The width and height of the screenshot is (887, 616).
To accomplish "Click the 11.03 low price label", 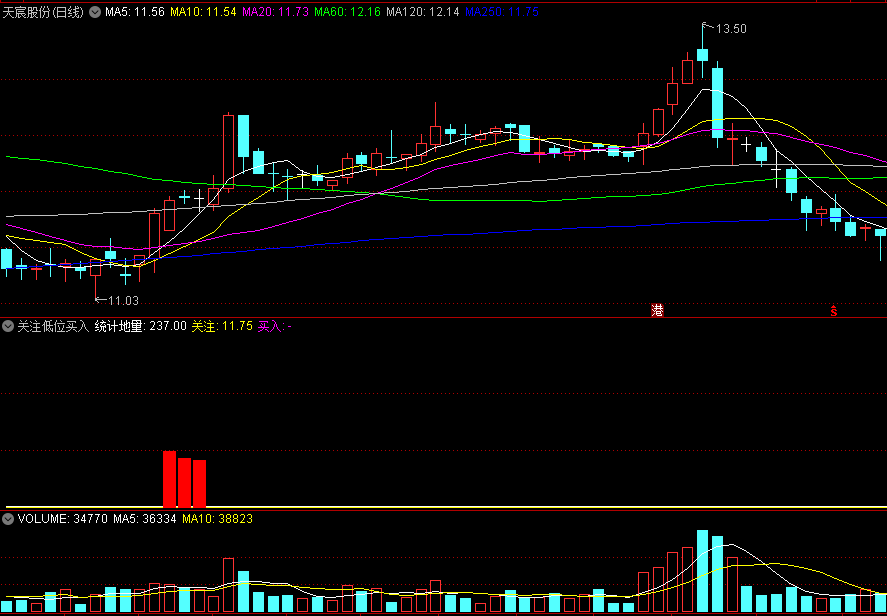I will click(123, 300).
